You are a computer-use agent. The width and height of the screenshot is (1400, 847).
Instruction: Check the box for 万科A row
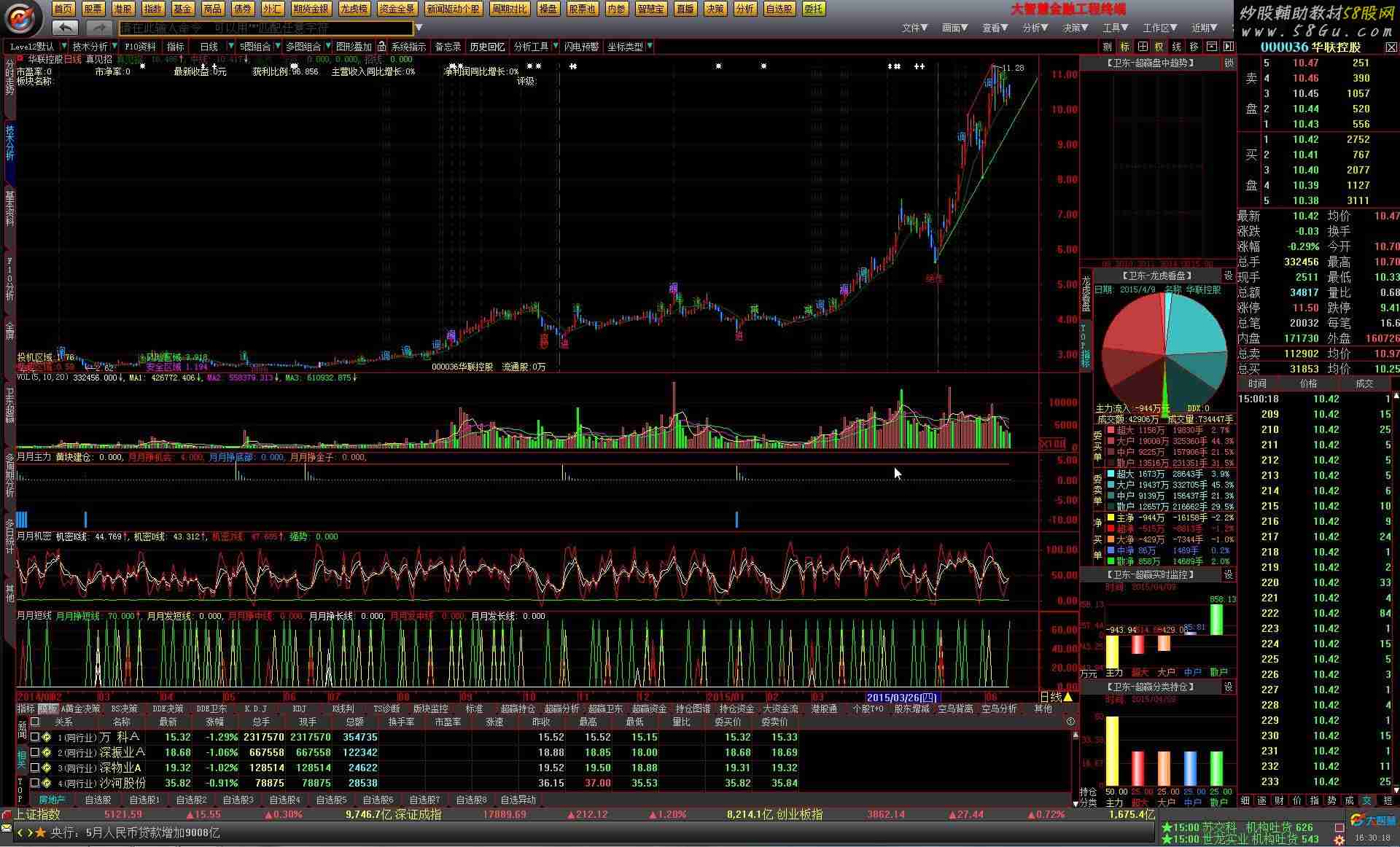[x=35, y=737]
